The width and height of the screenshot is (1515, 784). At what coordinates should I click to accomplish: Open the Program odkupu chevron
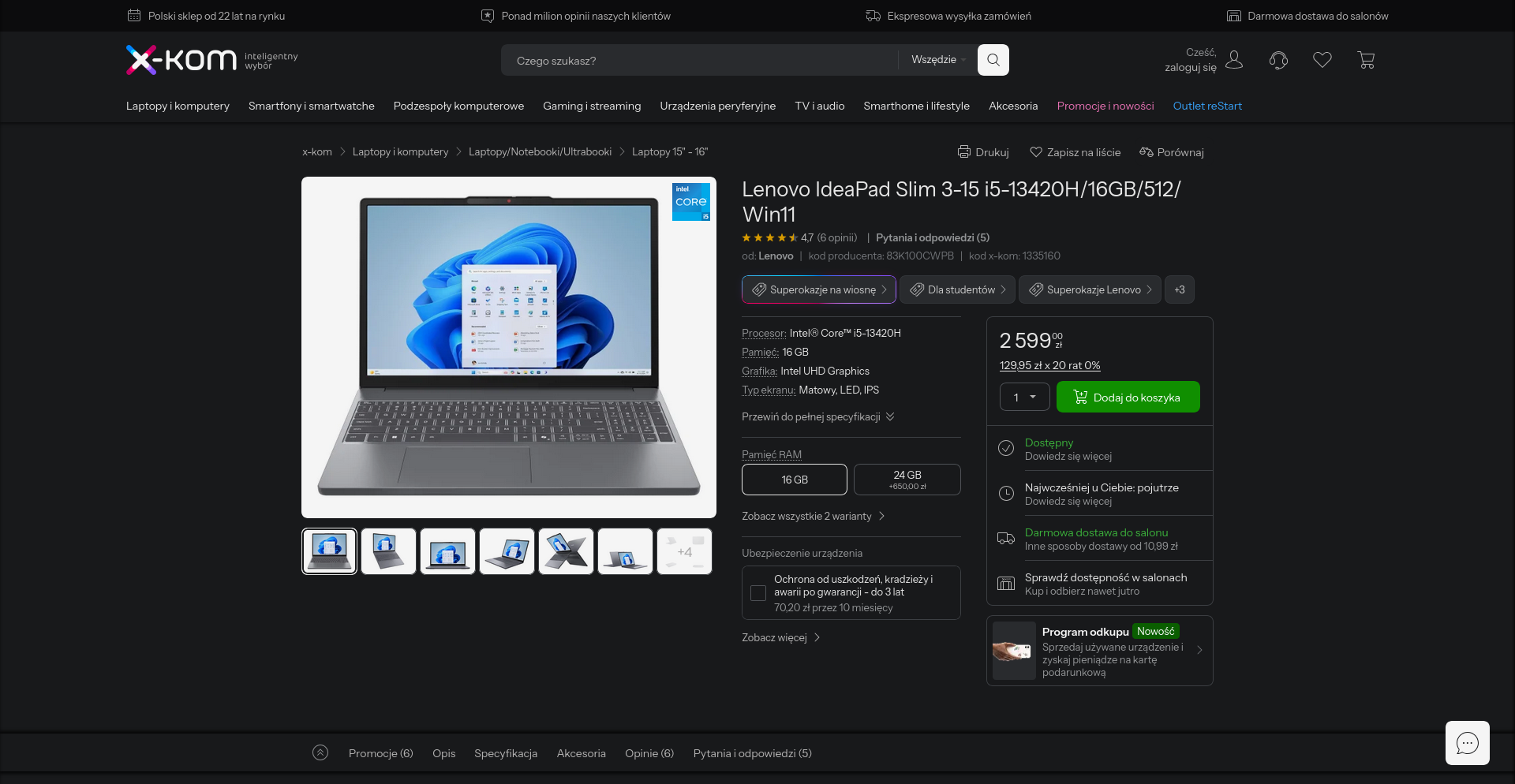pyautogui.click(x=1199, y=651)
